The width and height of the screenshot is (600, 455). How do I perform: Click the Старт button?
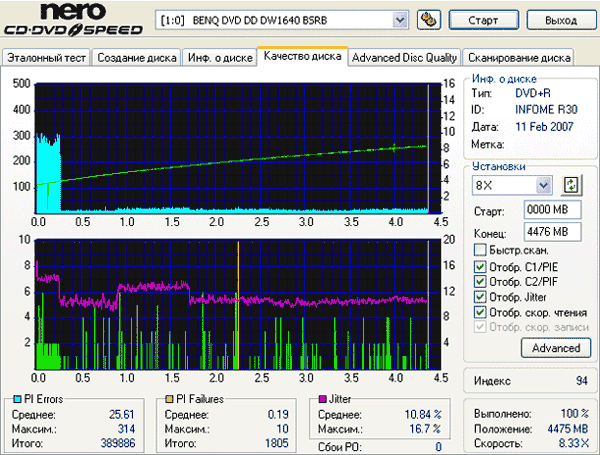tap(484, 20)
